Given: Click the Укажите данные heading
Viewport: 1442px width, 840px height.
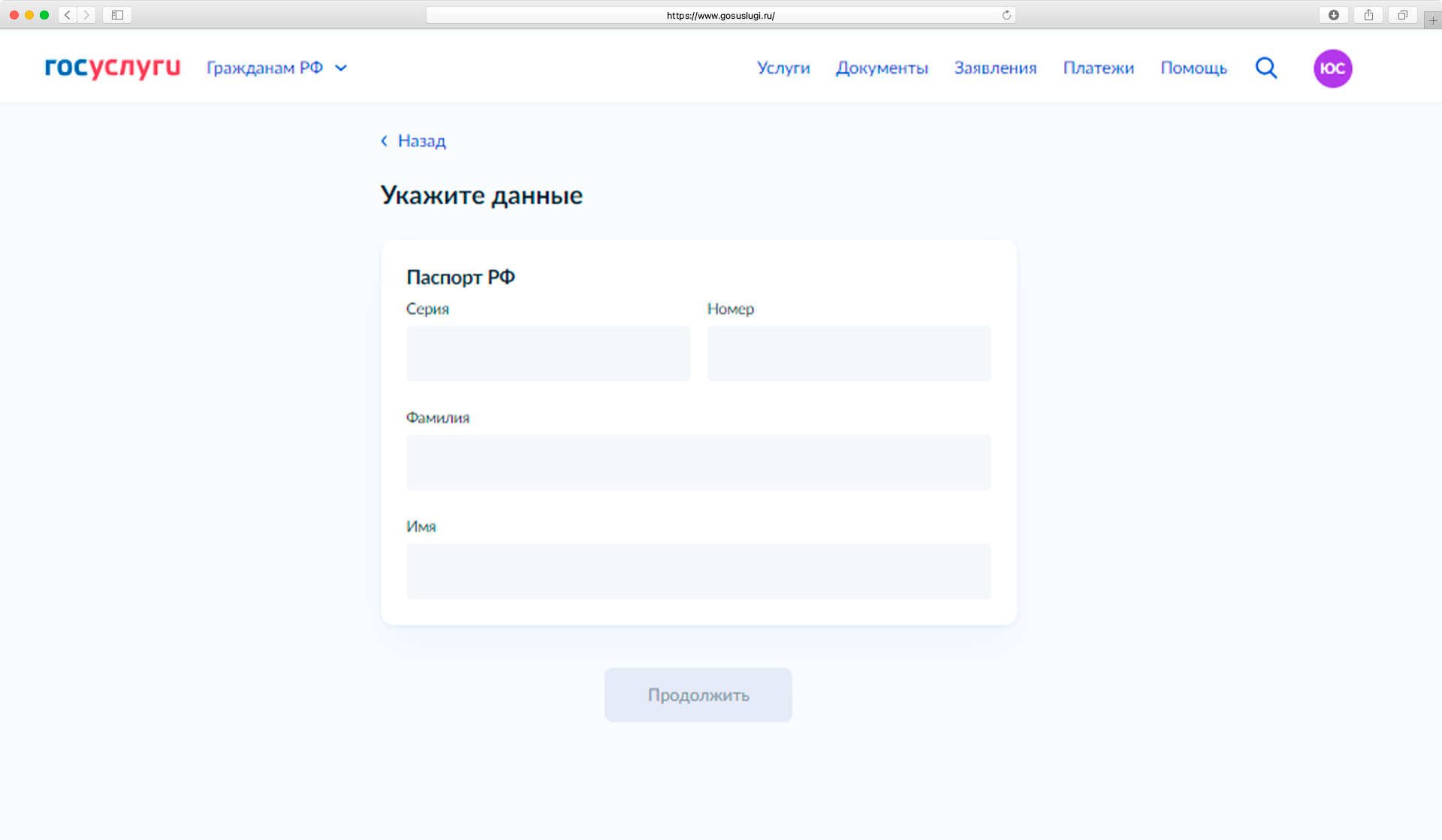Looking at the screenshot, I should click(481, 196).
